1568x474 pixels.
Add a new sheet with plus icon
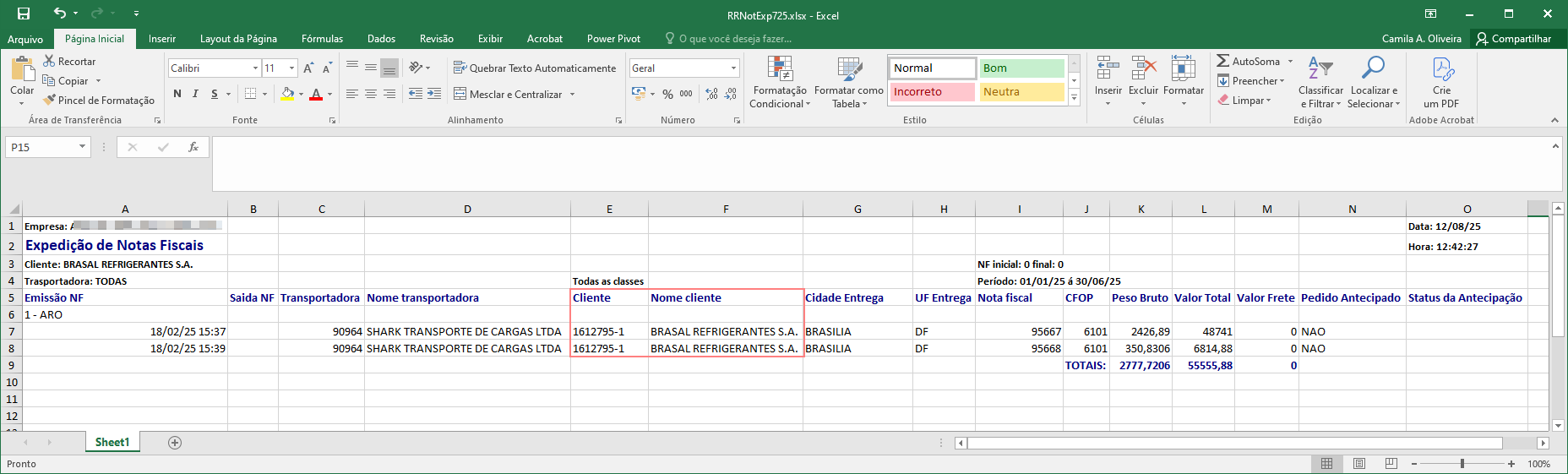click(x=175, y=443)
